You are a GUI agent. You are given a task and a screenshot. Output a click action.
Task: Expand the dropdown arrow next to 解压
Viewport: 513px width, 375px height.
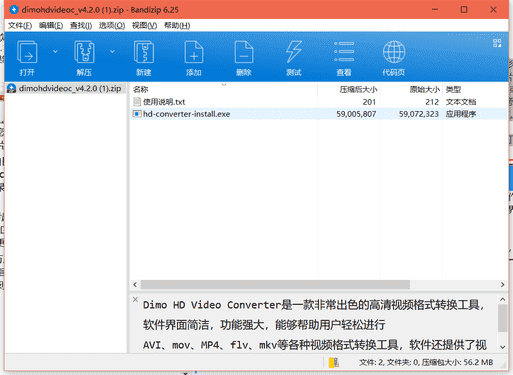112,51
